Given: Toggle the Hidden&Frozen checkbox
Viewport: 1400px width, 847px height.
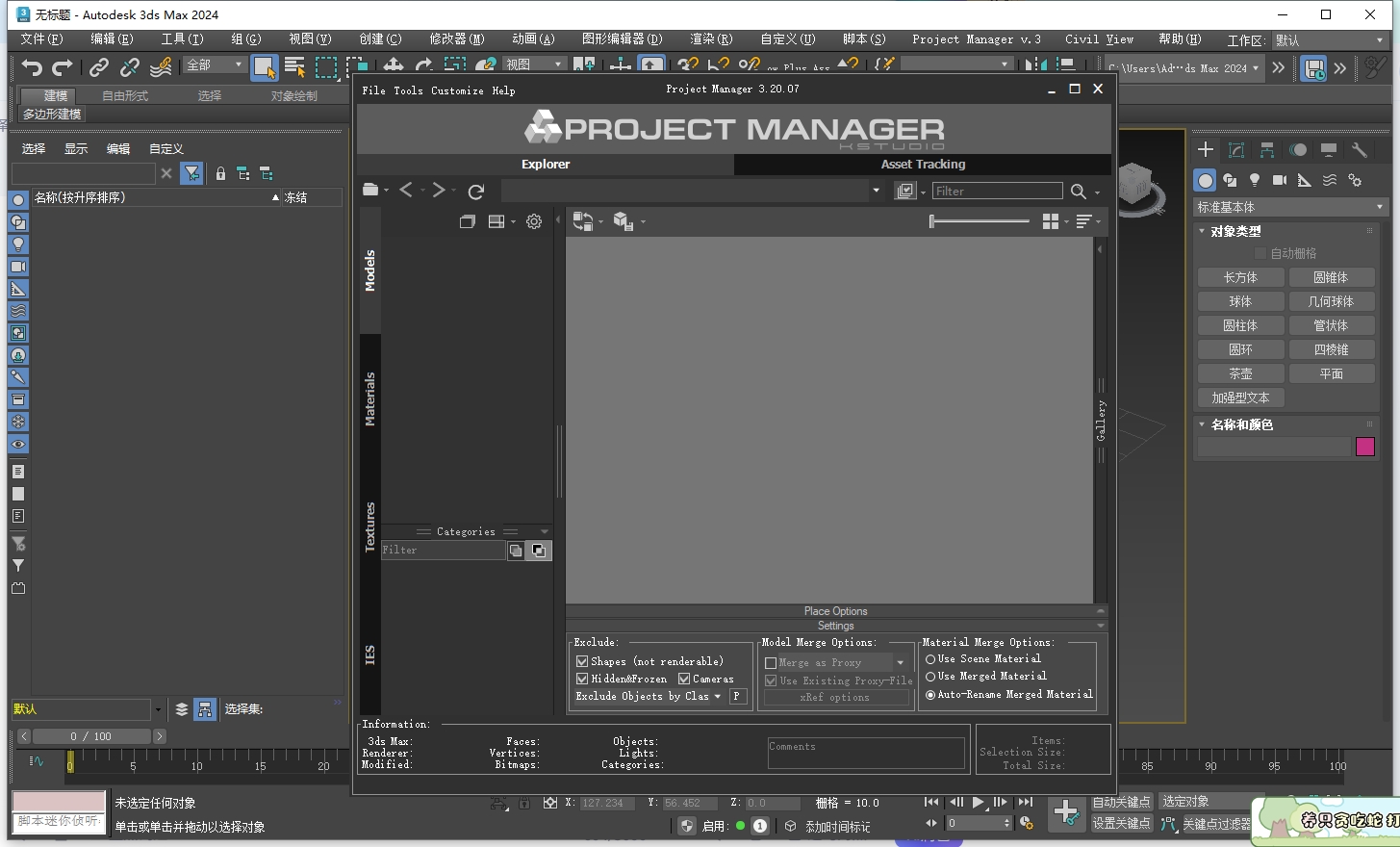Looking at the screenshot, I should [x=582, y=679].
